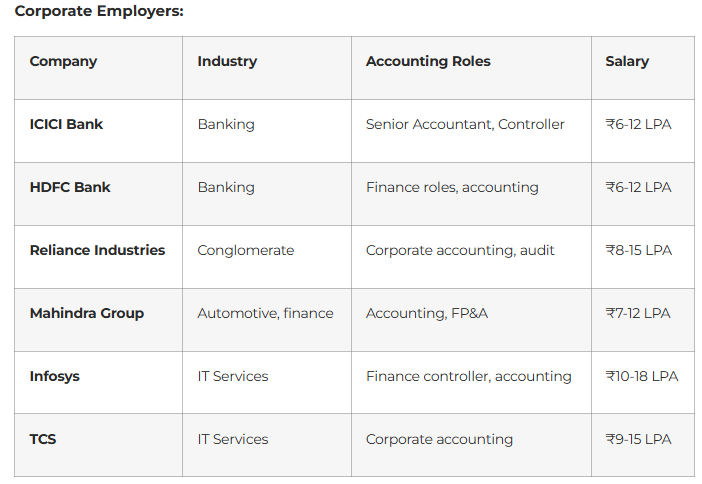Click Senior Accountant, Controller roles cell

(x=465, y=125)
